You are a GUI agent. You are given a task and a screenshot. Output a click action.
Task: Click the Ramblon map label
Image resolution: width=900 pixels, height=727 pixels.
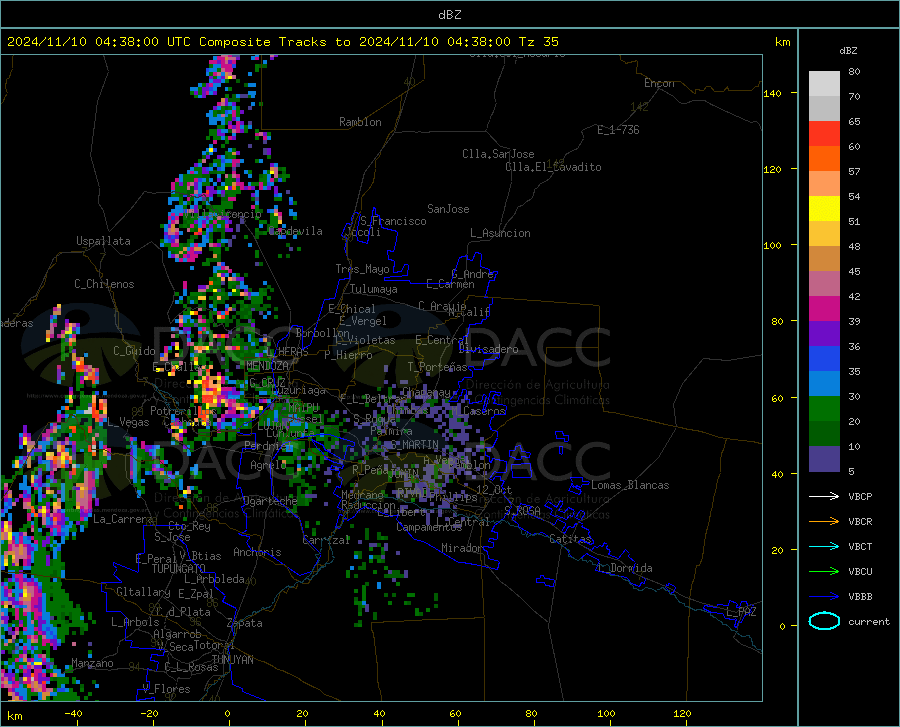360,122
